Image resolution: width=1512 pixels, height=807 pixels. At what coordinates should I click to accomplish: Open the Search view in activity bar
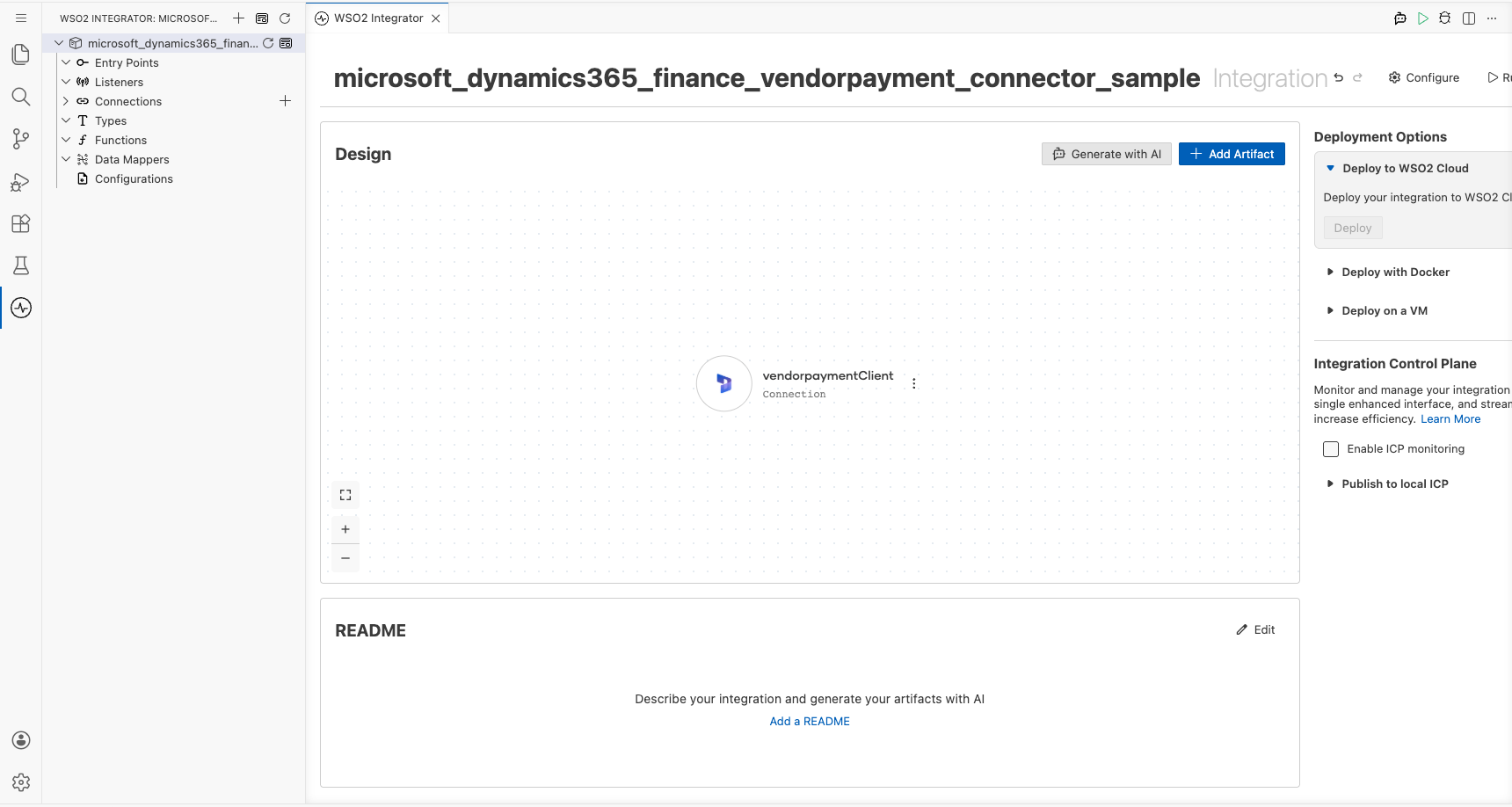coord(21,97)
